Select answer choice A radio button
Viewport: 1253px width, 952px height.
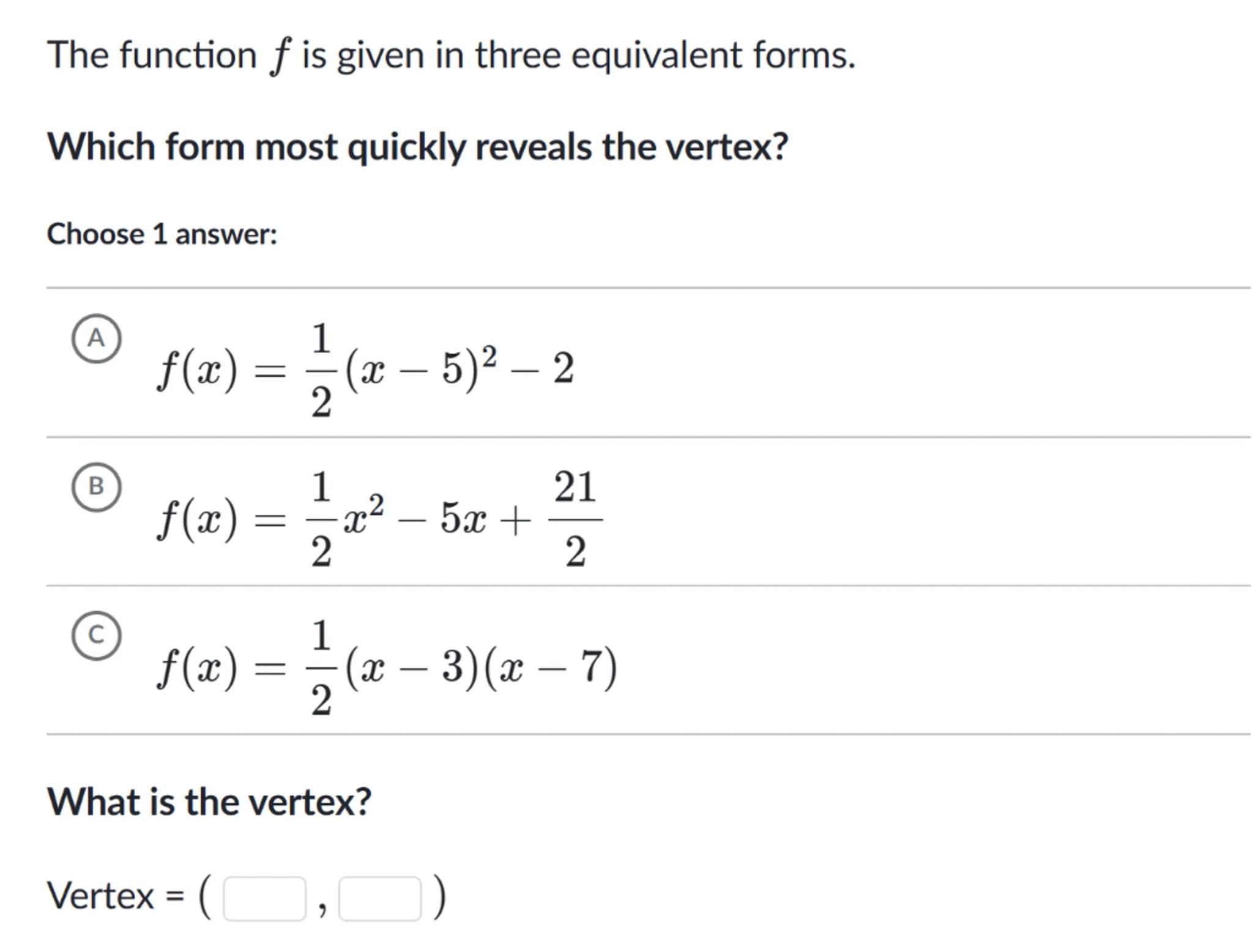click(x=96, y=338)
